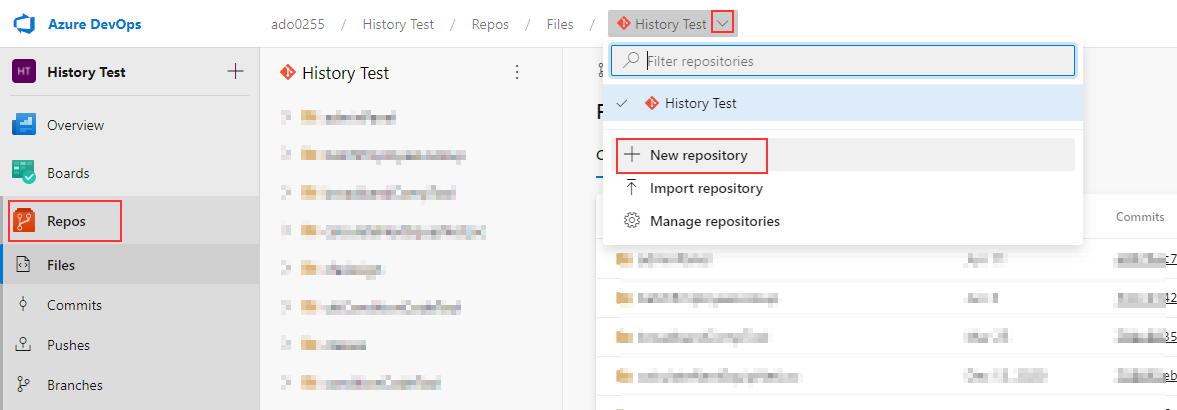Open the Pushes section
This screenshot has height=410, width=1177.
68,345
